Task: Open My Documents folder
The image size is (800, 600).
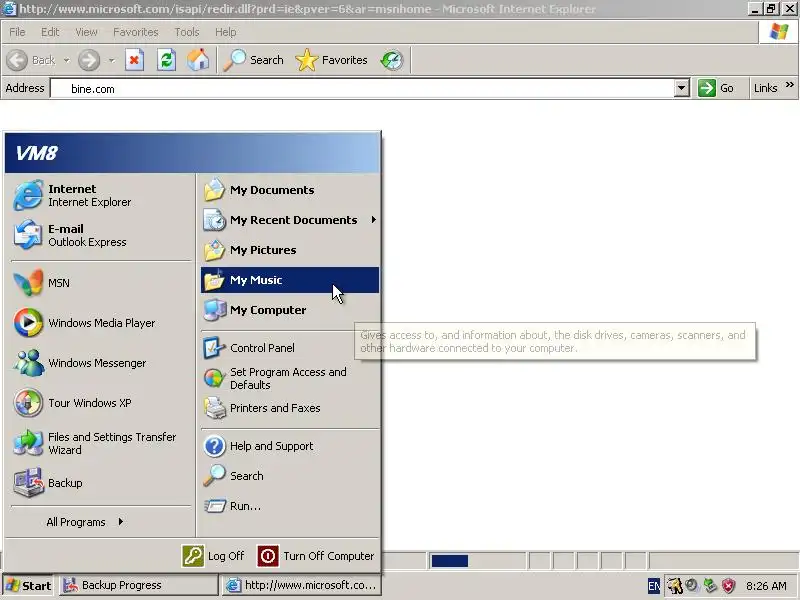Action: coord(290,190)
